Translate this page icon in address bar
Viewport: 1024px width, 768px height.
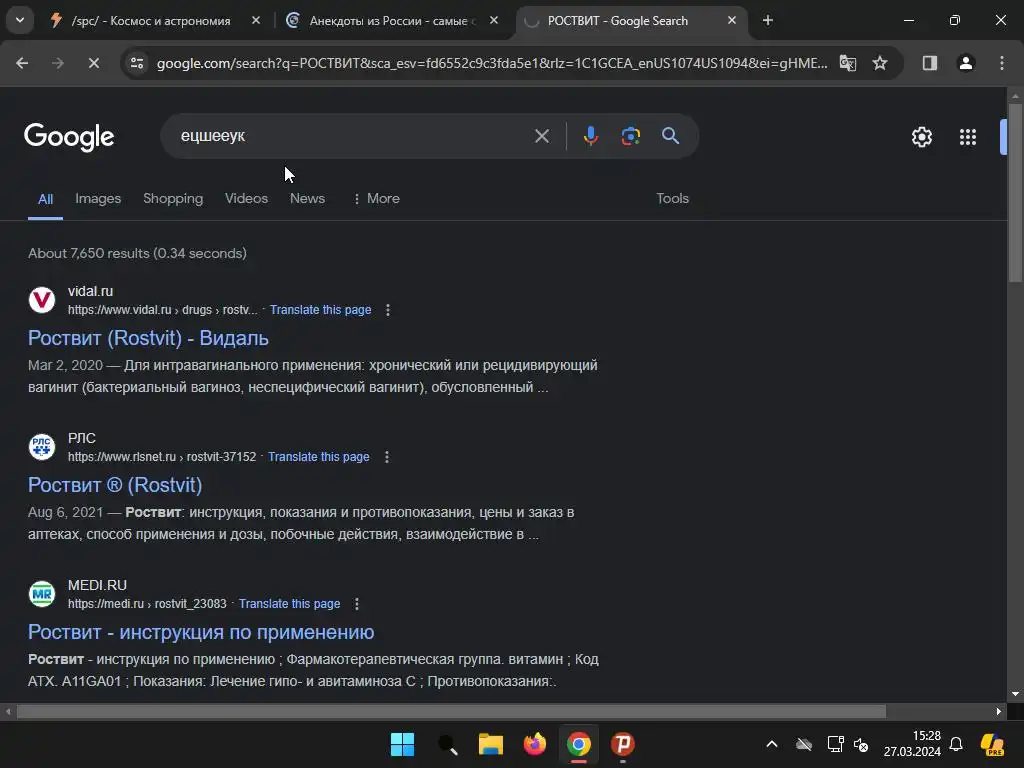pyautogui.click(x=848, y=63)
